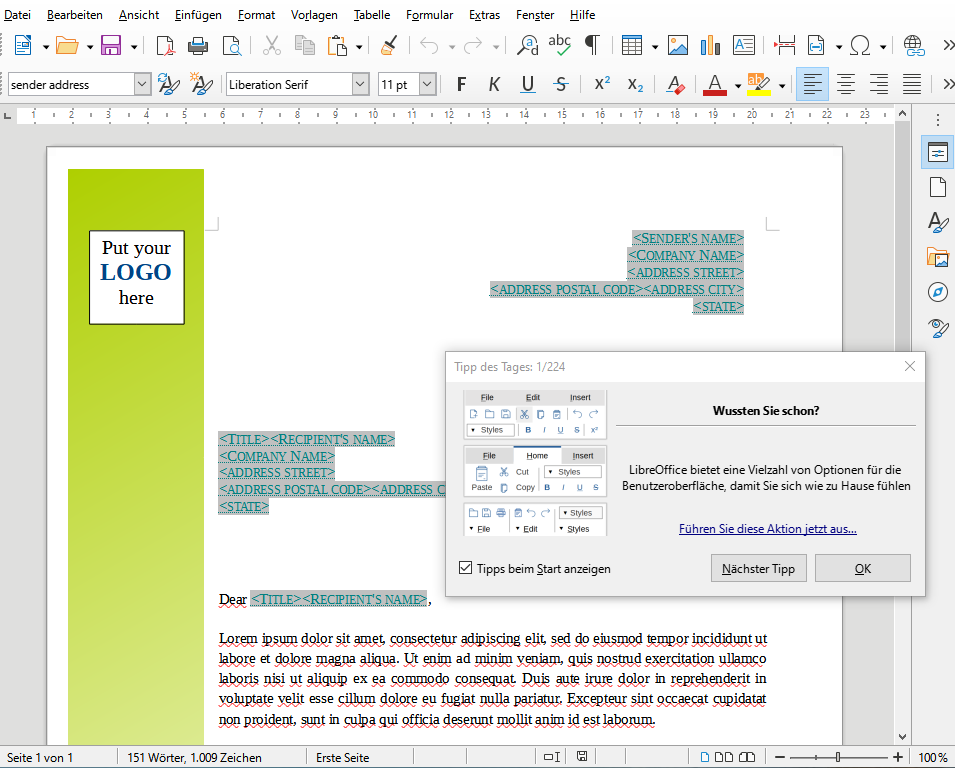Screen dimensions: 955x768
Task: Open the Bearbeiten menu
Action: point(75,15)
